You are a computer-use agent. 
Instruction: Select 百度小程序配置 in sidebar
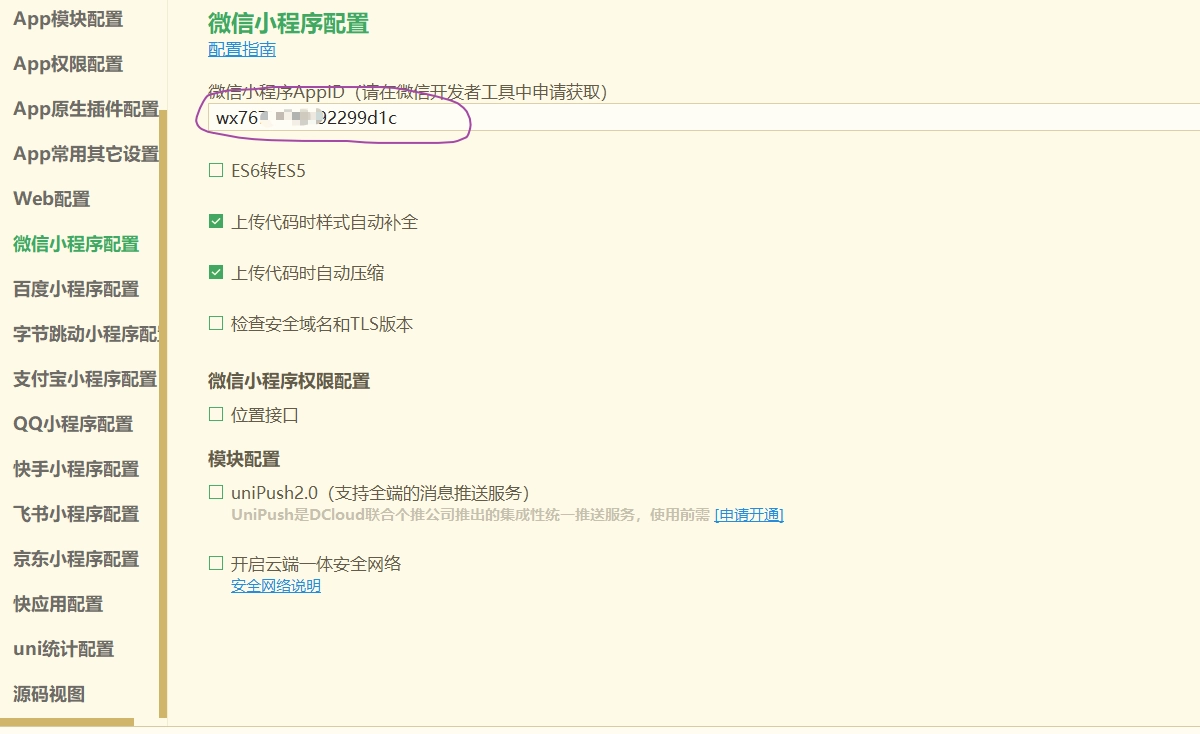[76, 289]
